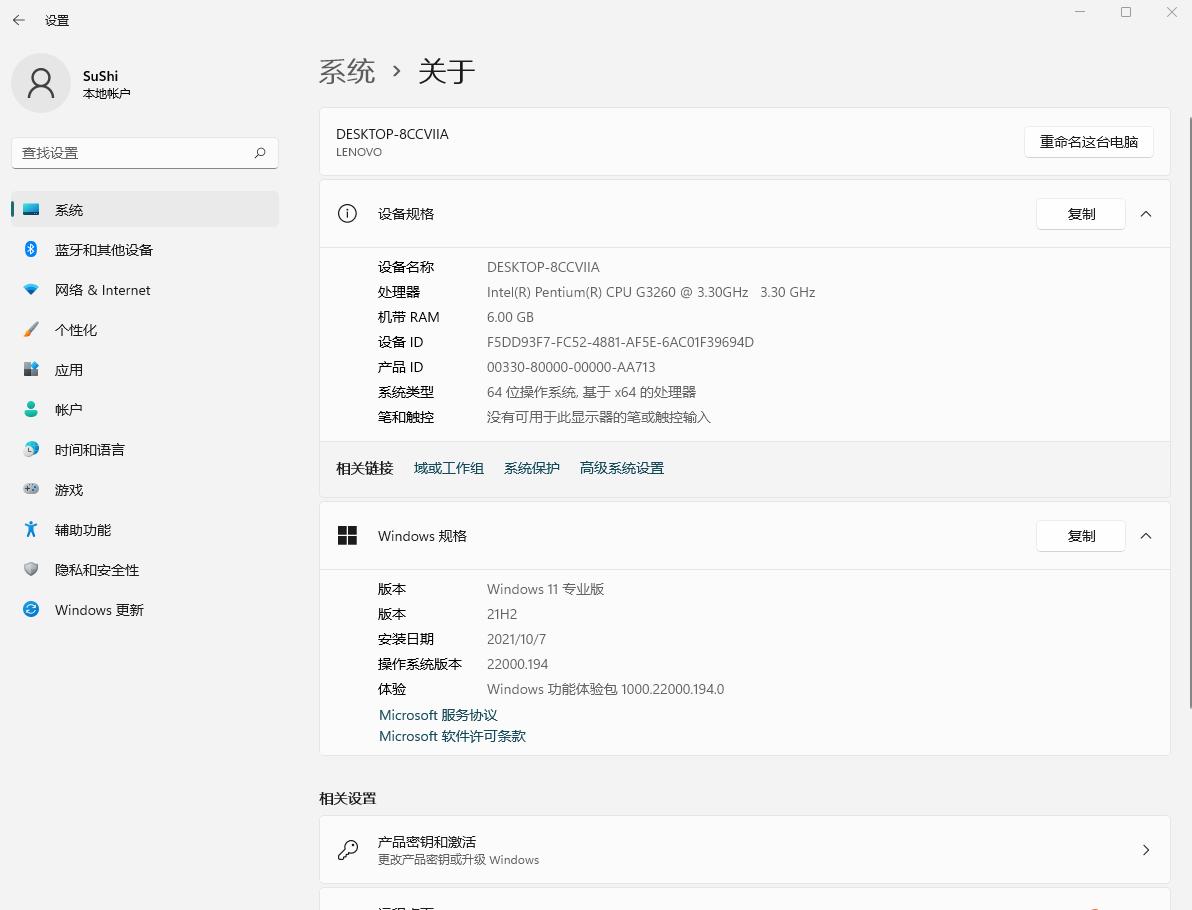Click the 查找设置 search box
This screenshot has width=1192, height=910.
coord(144,153)
